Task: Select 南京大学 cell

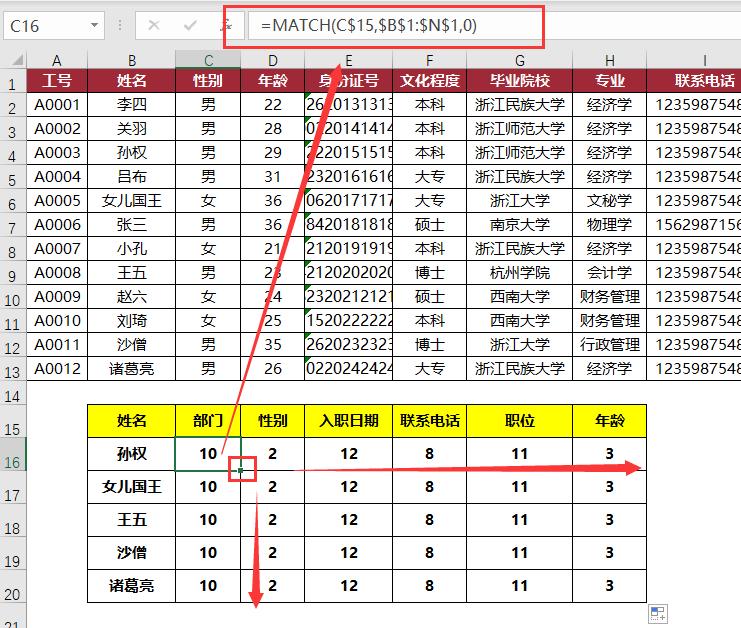Action: click(x=519, y=224)
